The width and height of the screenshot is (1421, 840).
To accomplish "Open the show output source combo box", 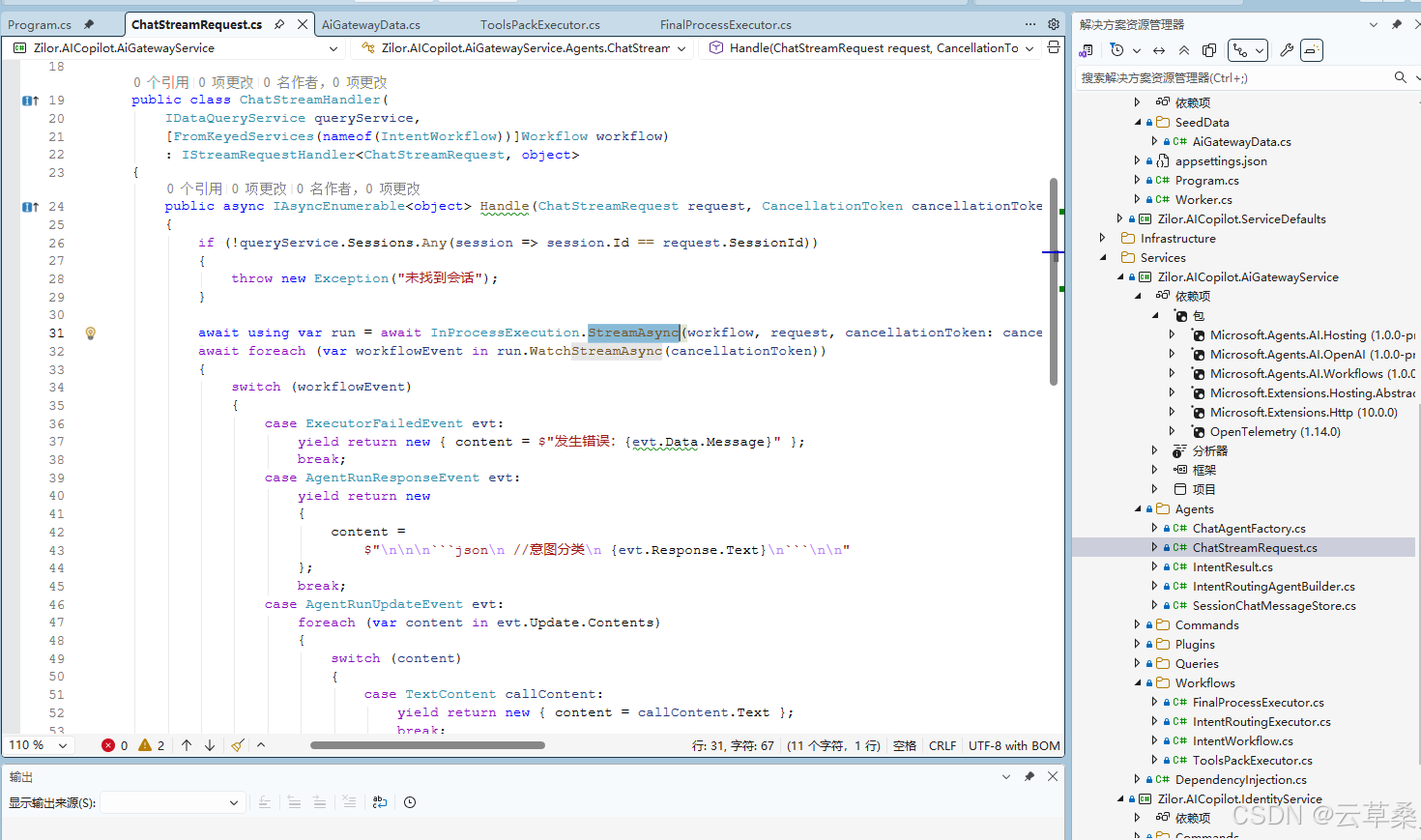I will pyautogui.click(x=172, y=802).
